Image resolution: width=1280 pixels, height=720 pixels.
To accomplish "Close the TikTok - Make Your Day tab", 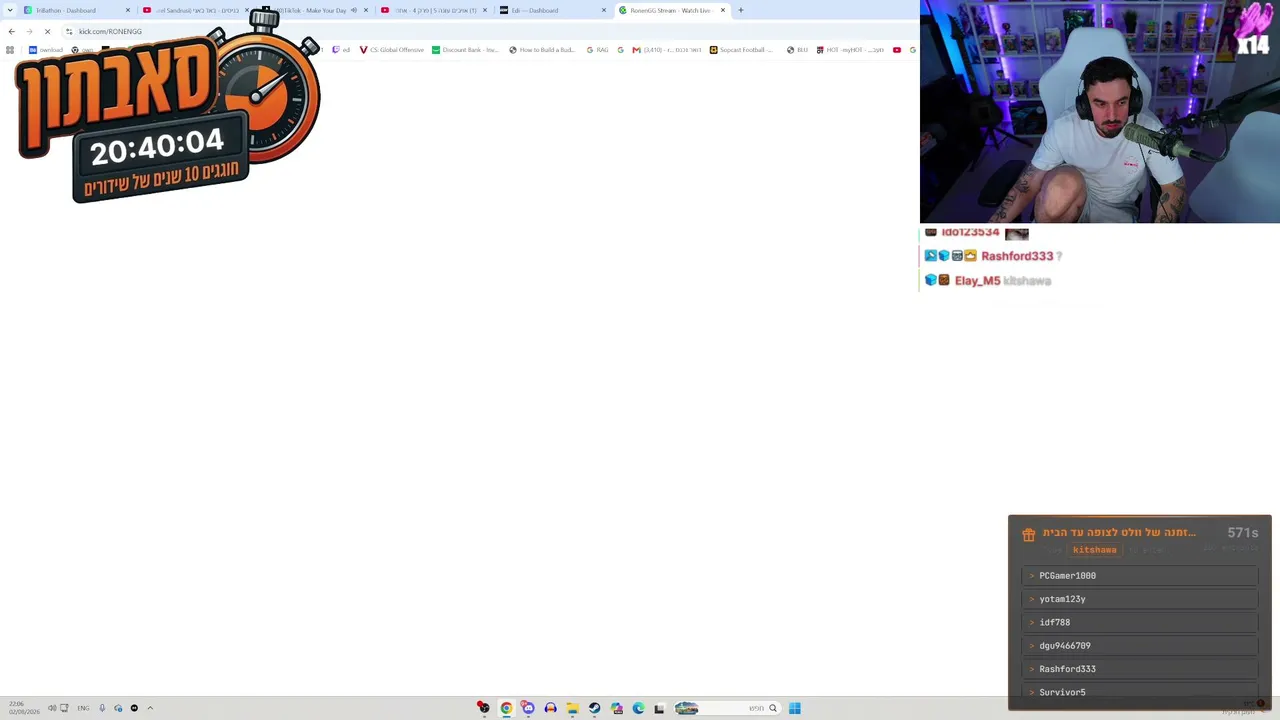I will pyautogui.click(x=366, y=10).
